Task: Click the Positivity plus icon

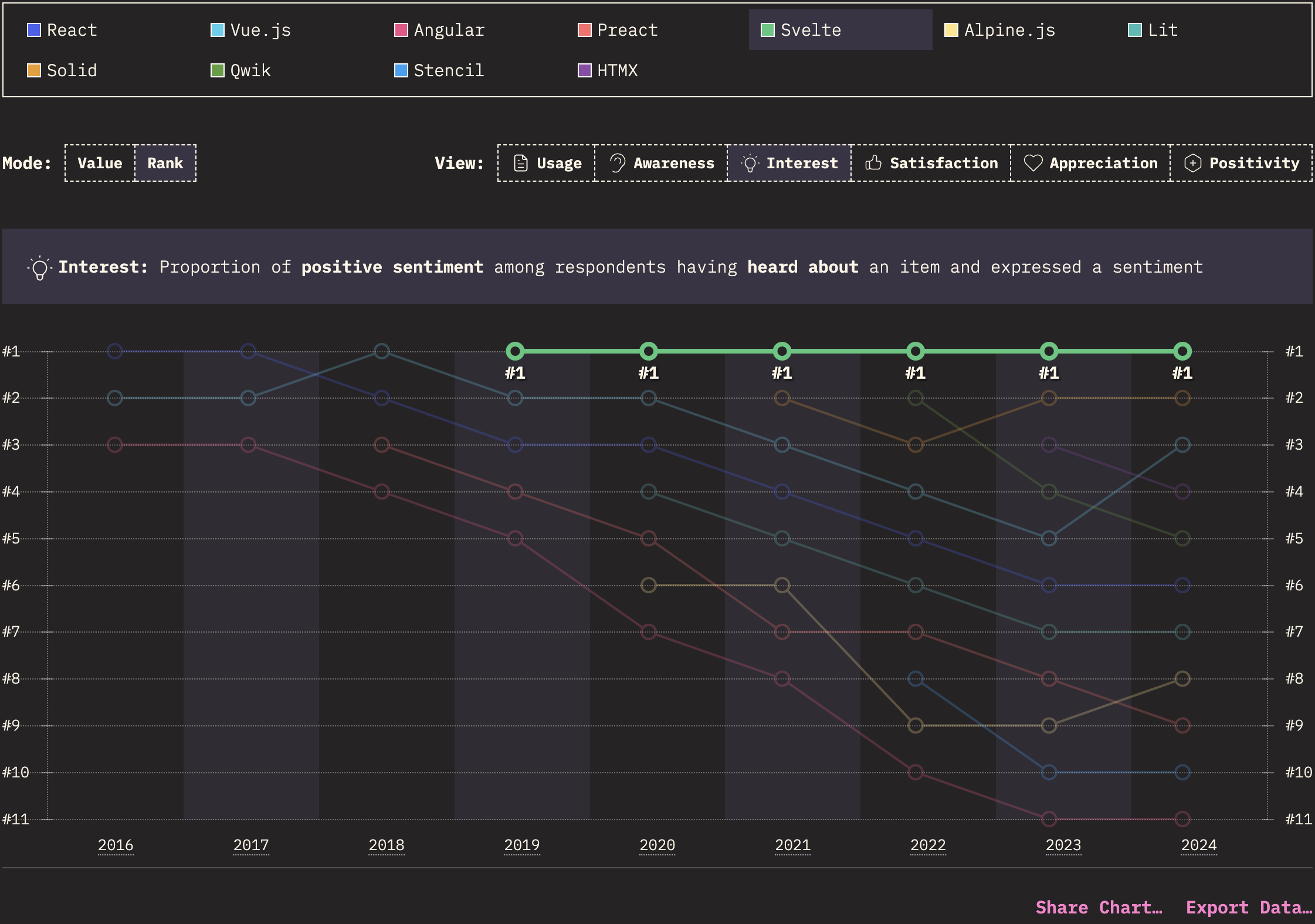Action: coord(1192,163)
